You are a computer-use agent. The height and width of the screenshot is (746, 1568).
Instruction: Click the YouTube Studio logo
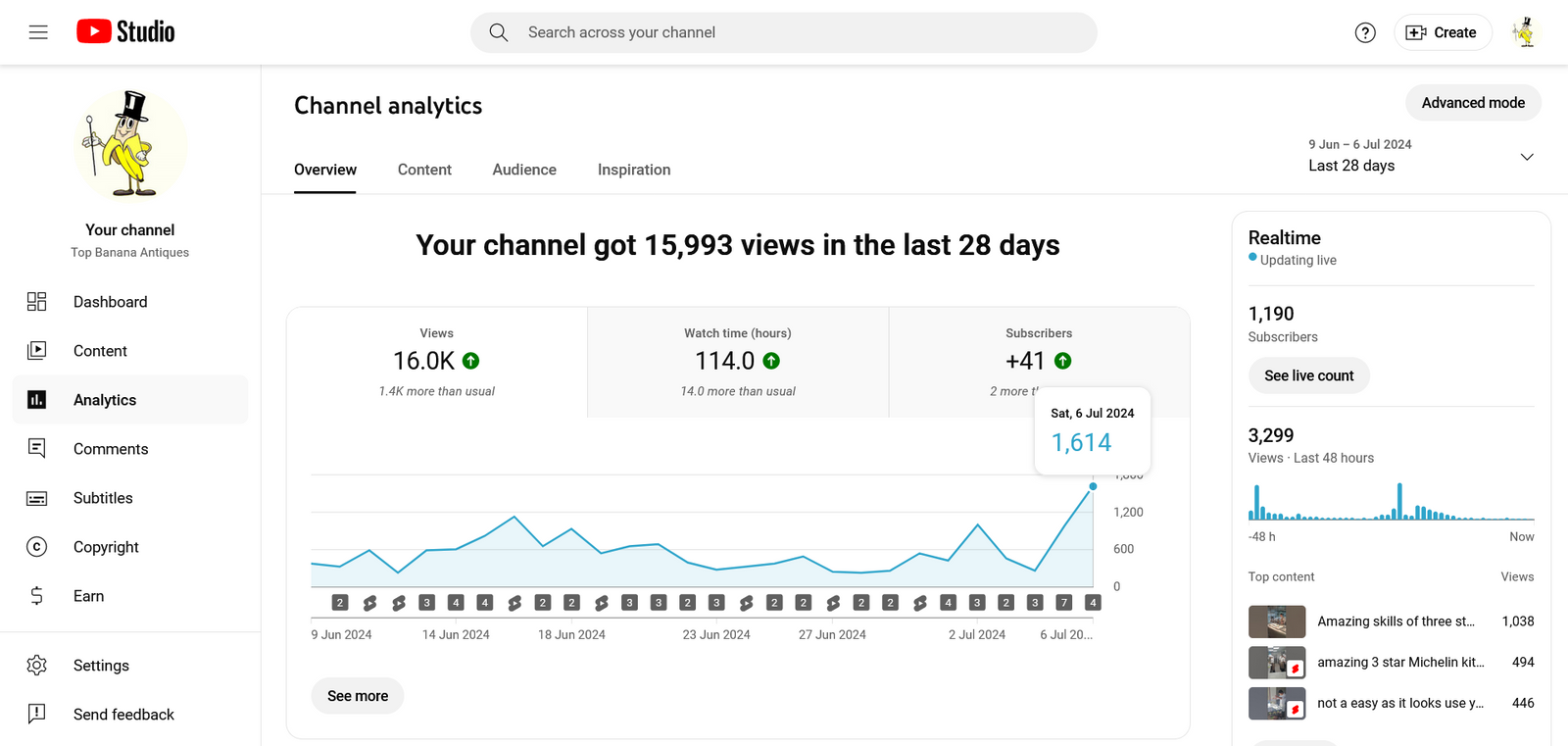(x=125, y=32)
